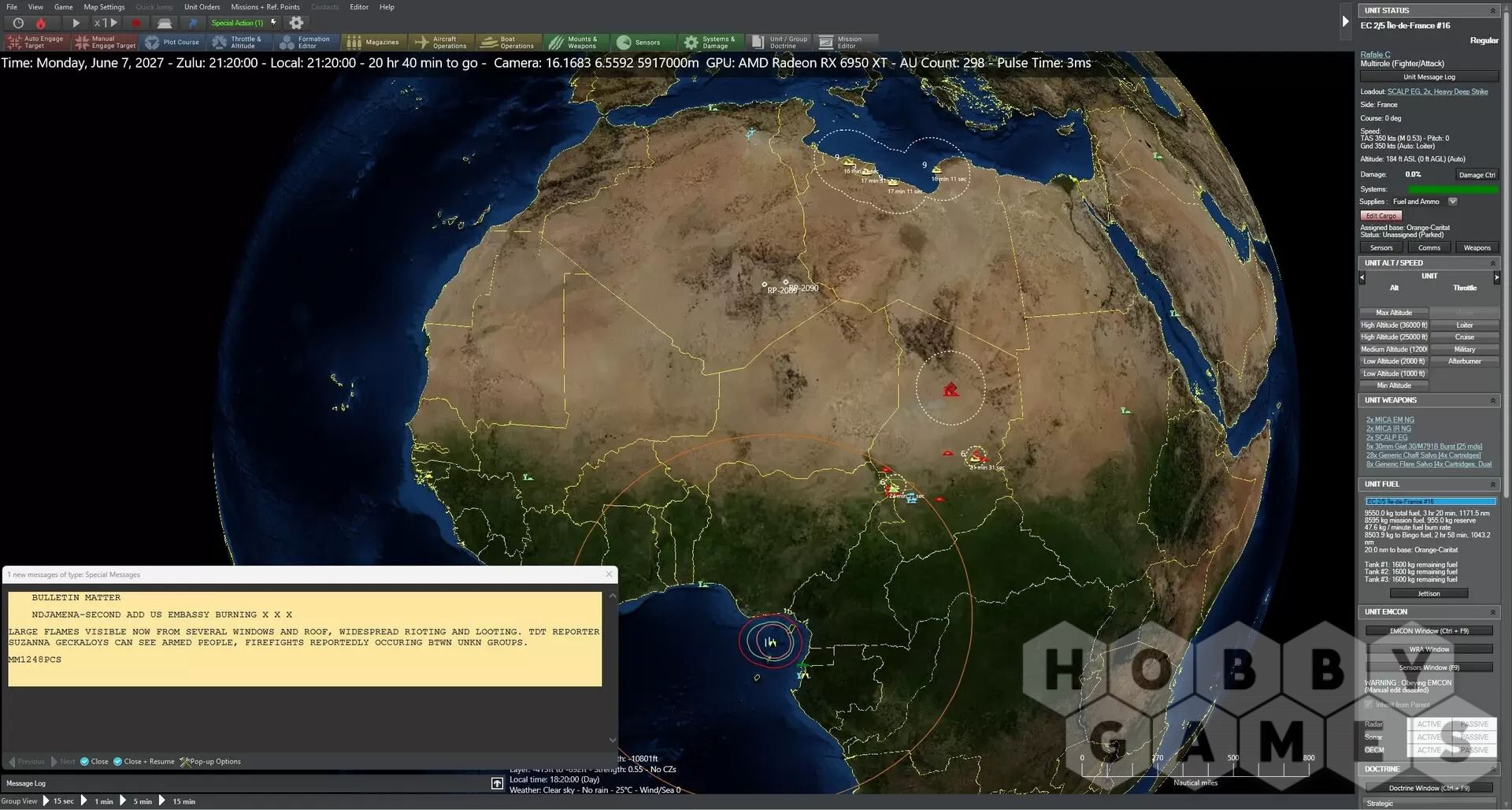Click the red record icon
Image resolution: width=1512 pixels, height=810 pixels.
135,23
